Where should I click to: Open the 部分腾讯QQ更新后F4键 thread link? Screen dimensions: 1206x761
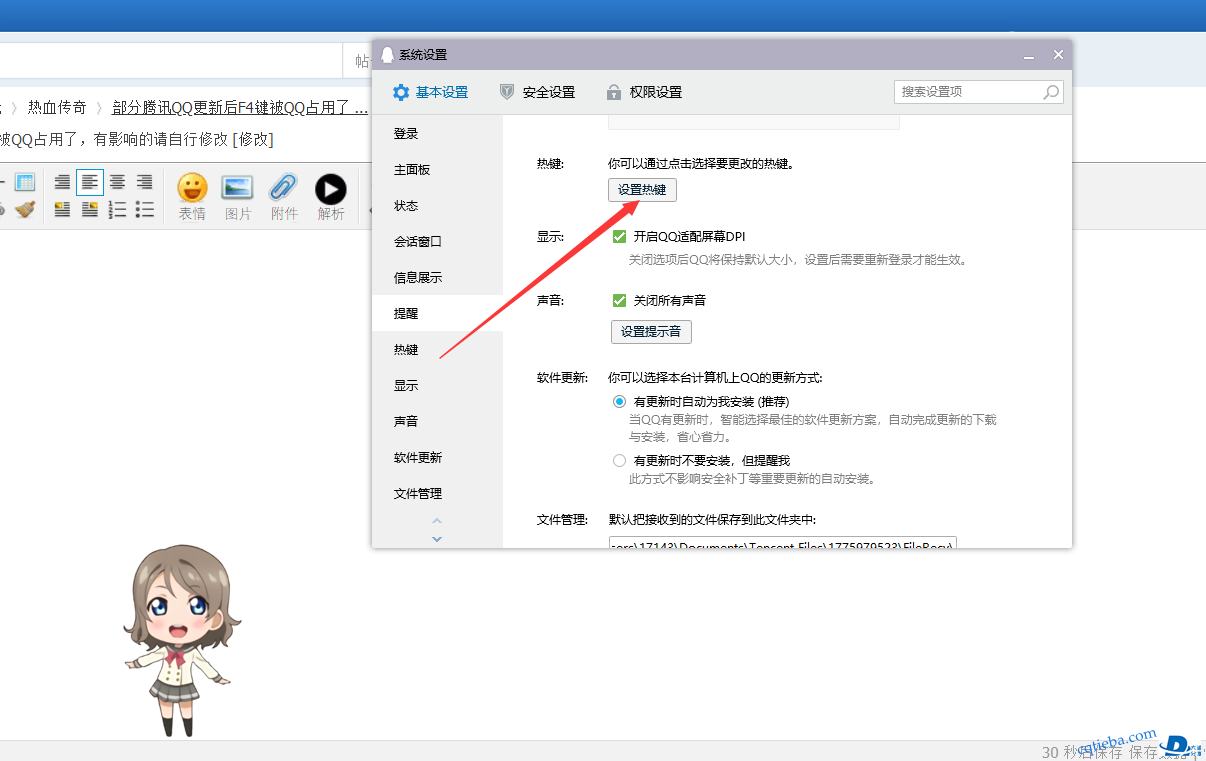point(240,108)
